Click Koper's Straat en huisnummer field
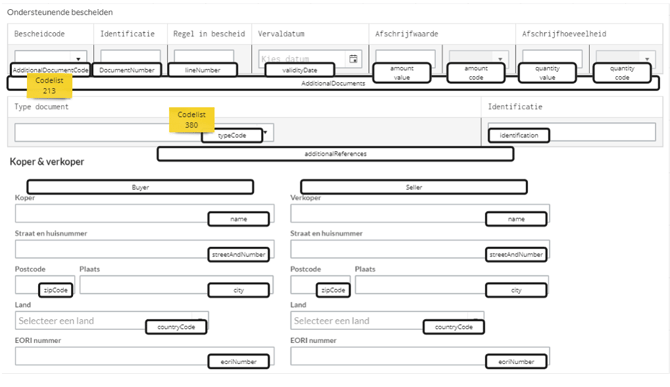670x387 pixels. pyautogui.click(x=144, y=249)
